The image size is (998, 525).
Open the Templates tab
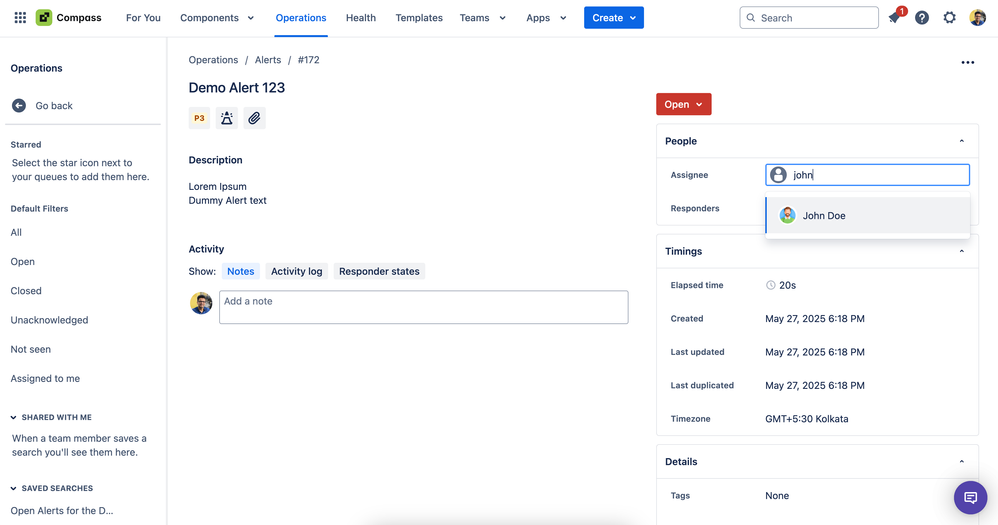point(419,18)
